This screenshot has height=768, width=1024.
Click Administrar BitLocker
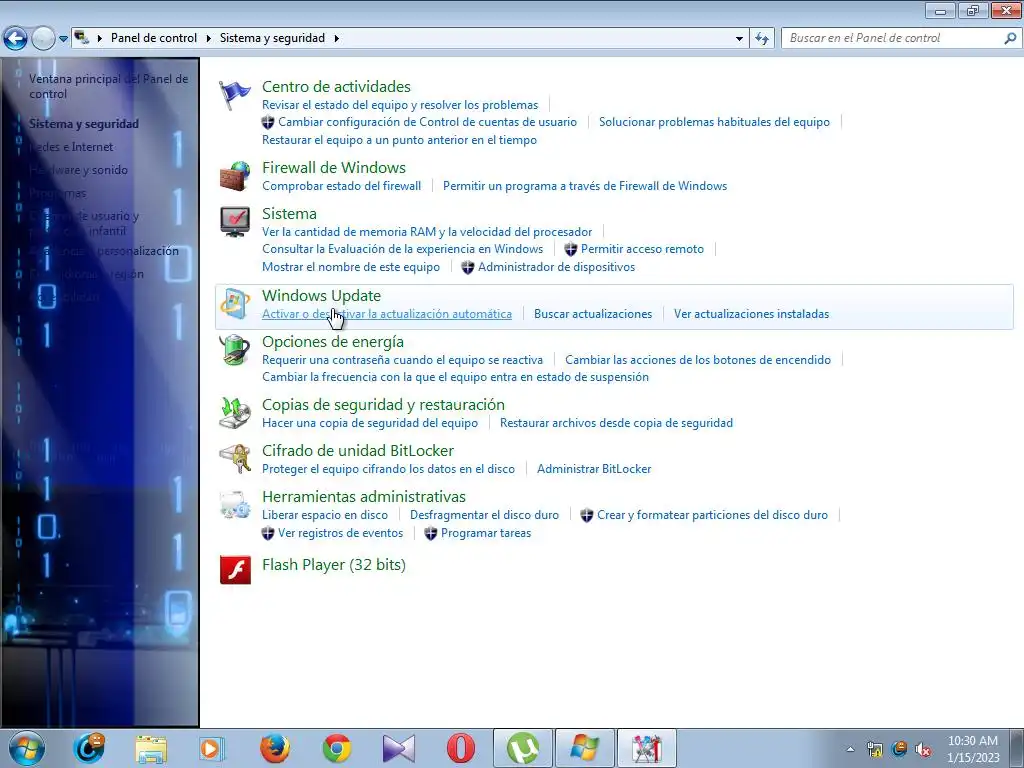tap(594, 468)
